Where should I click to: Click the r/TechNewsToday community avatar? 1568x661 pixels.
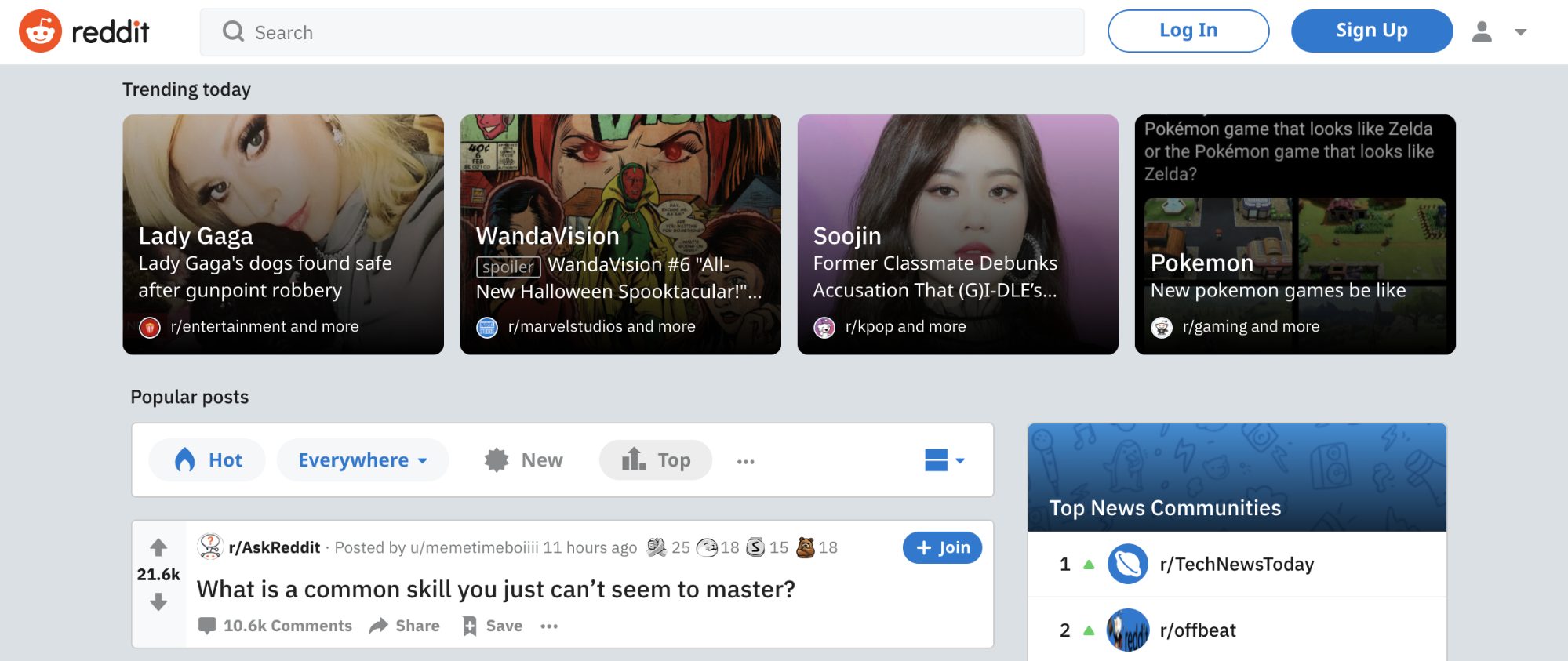pyautogui.click(x=1128, y=564)
